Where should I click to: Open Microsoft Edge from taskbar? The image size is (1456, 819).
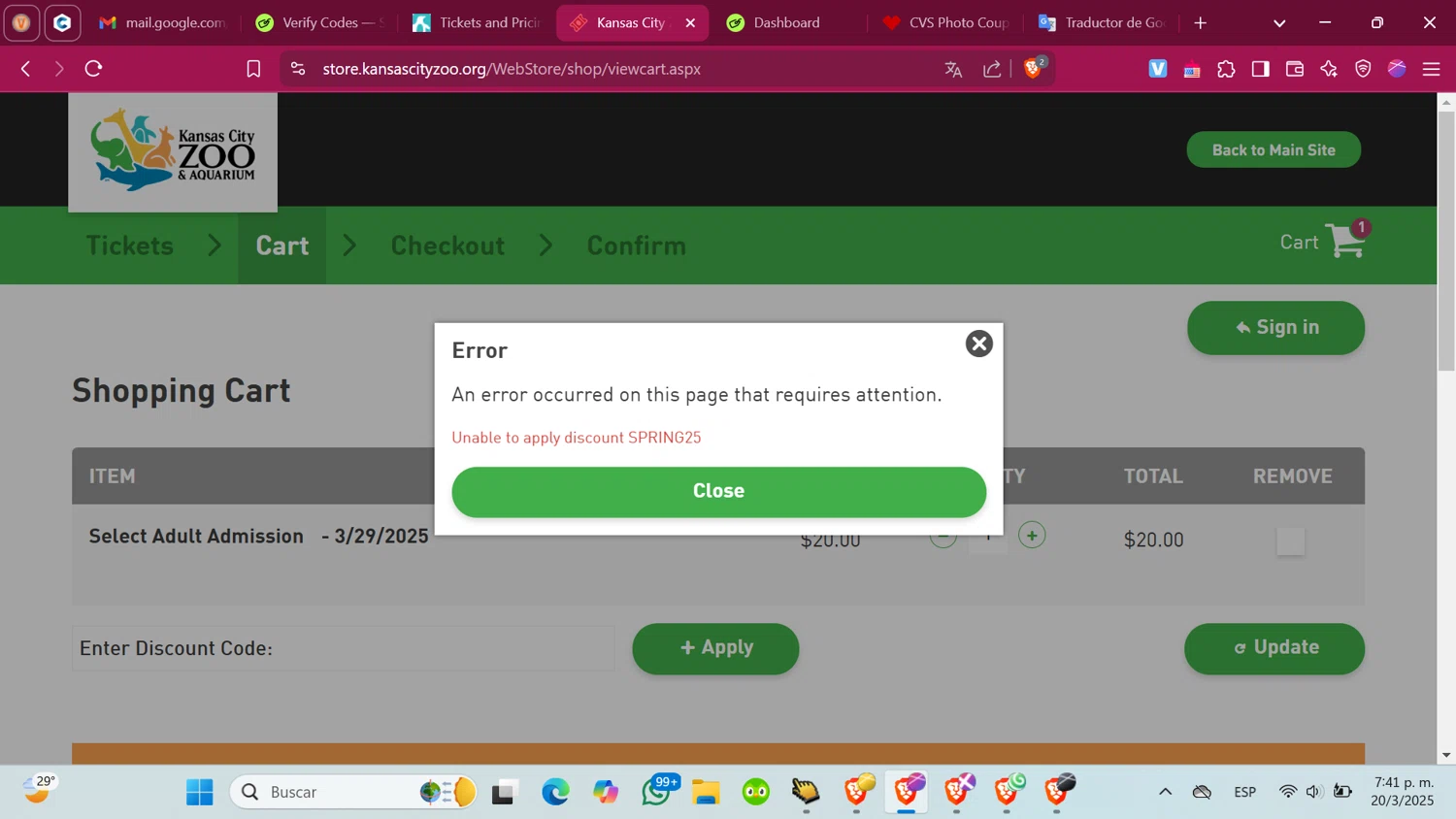point(555,792)
